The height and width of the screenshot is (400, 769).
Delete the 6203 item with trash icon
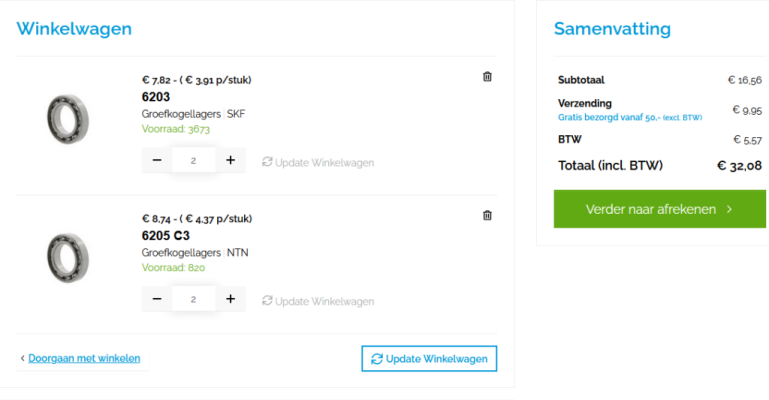(x=487, y=76)
